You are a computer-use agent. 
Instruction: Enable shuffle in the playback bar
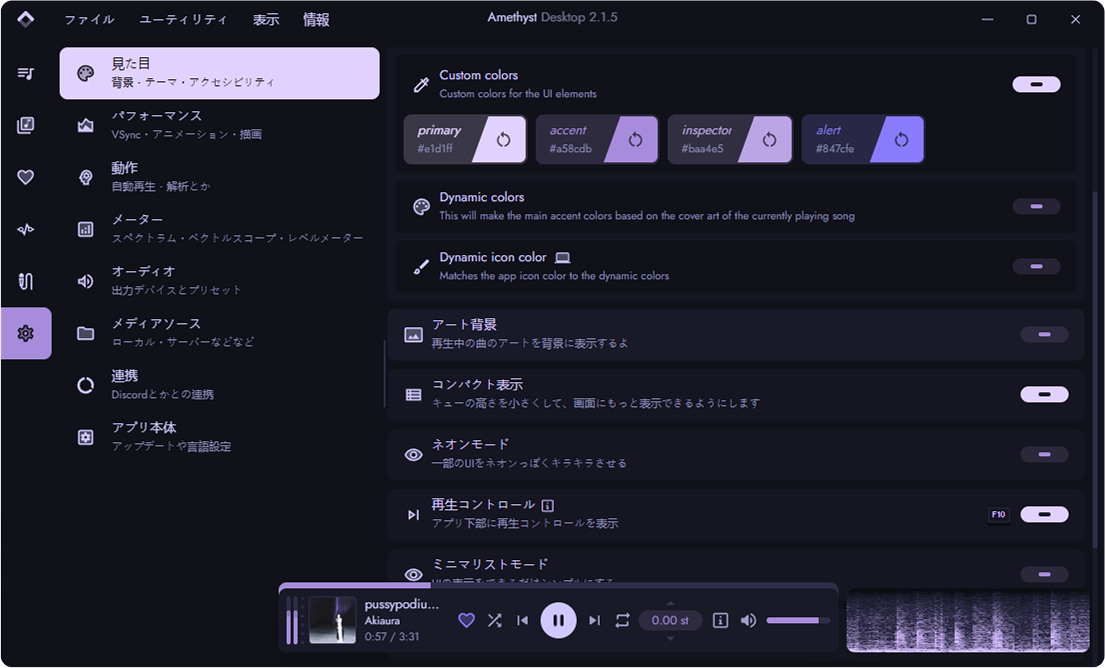[494, 620]
